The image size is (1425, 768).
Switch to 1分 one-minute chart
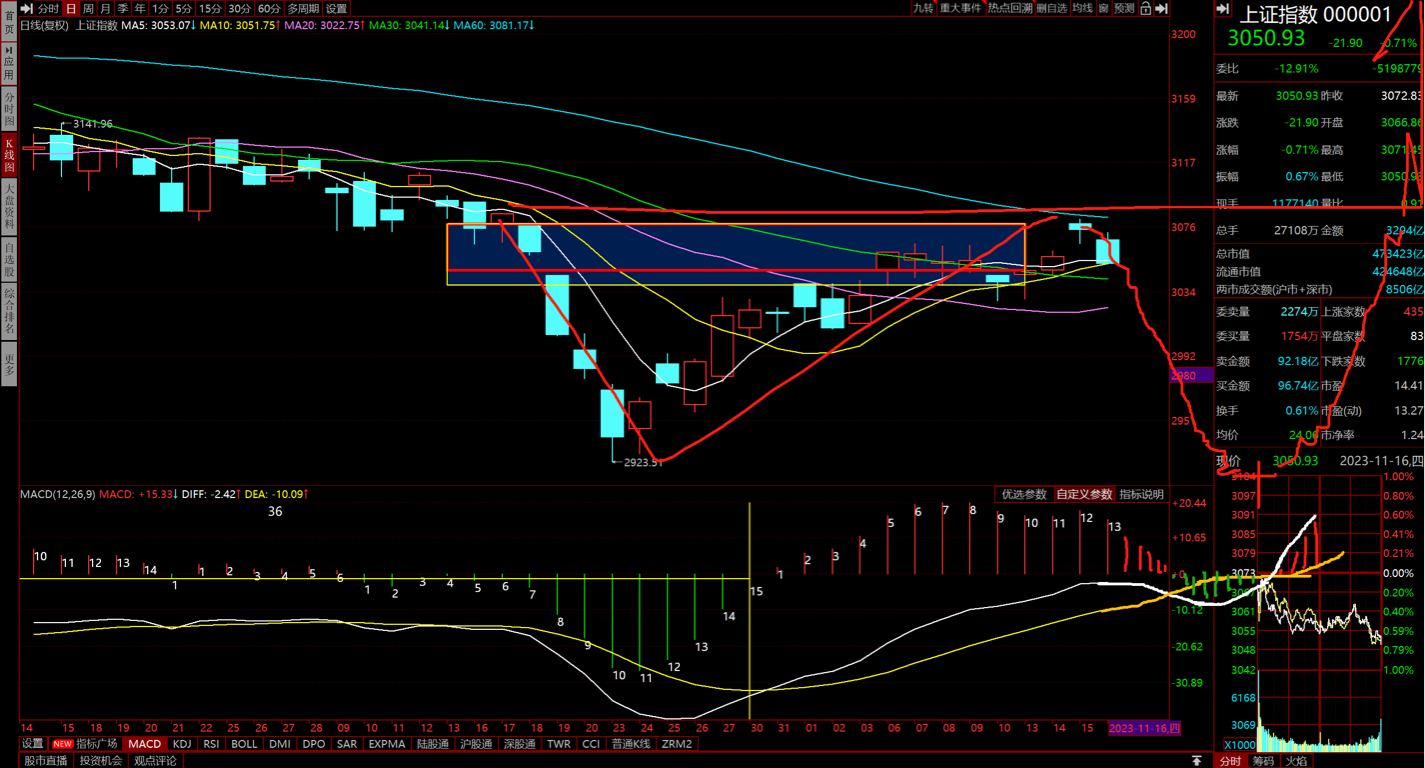(160, 8)
